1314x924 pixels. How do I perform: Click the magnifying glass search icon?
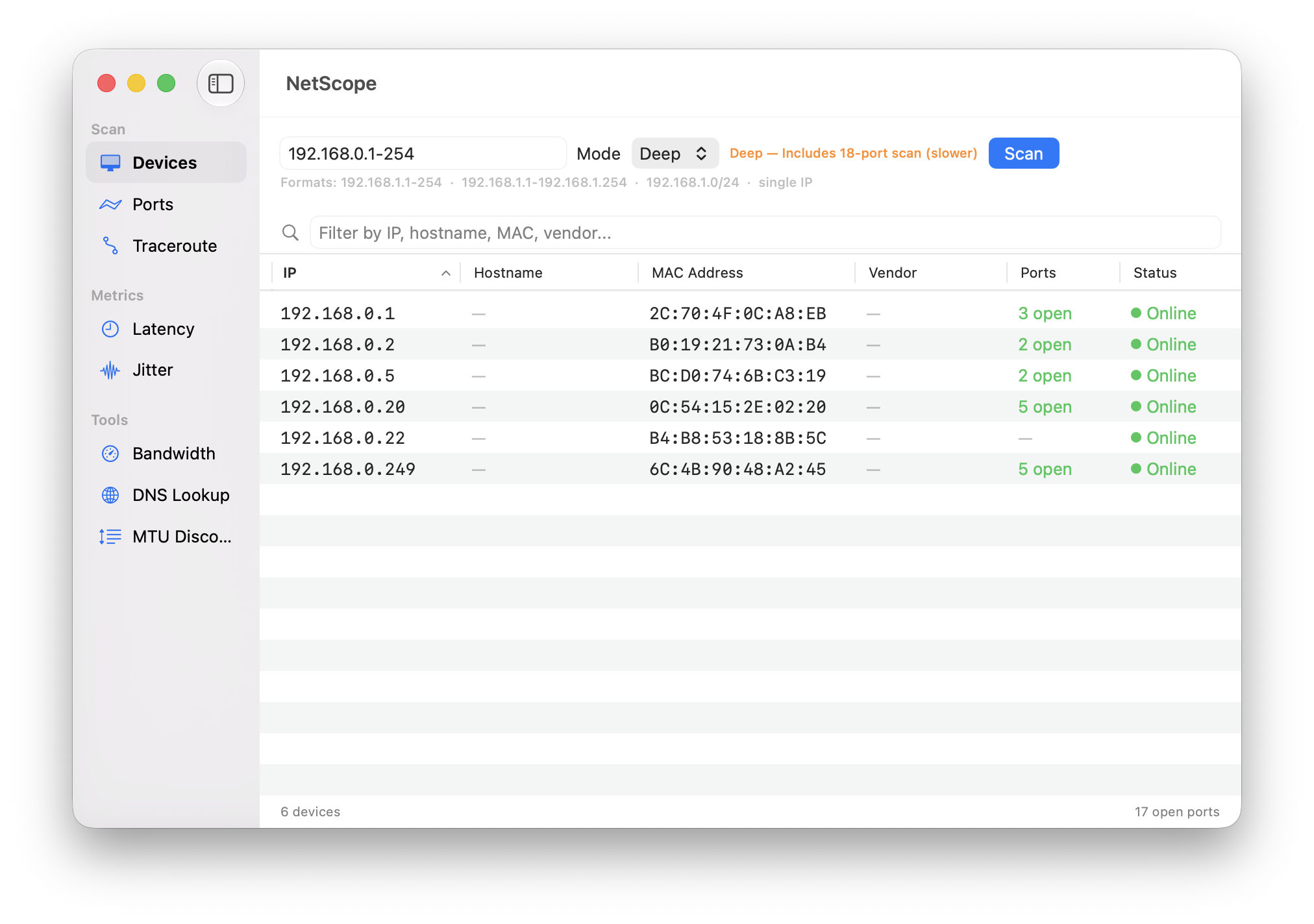click(x=290, y=232)
